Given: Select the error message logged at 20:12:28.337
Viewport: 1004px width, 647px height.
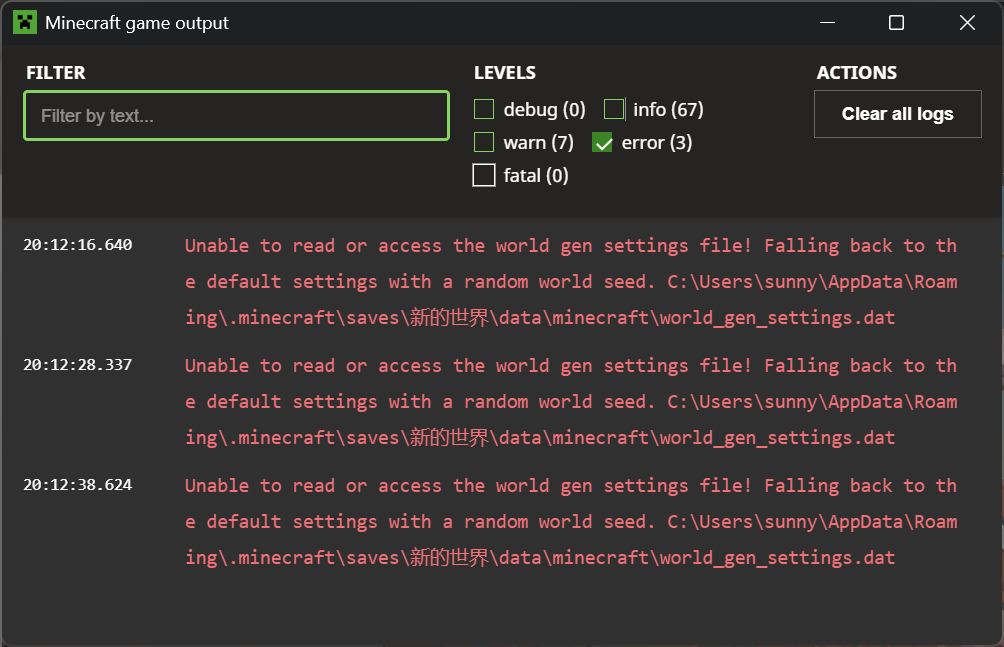Looking at the screenshot, I should tap(570, 402).
